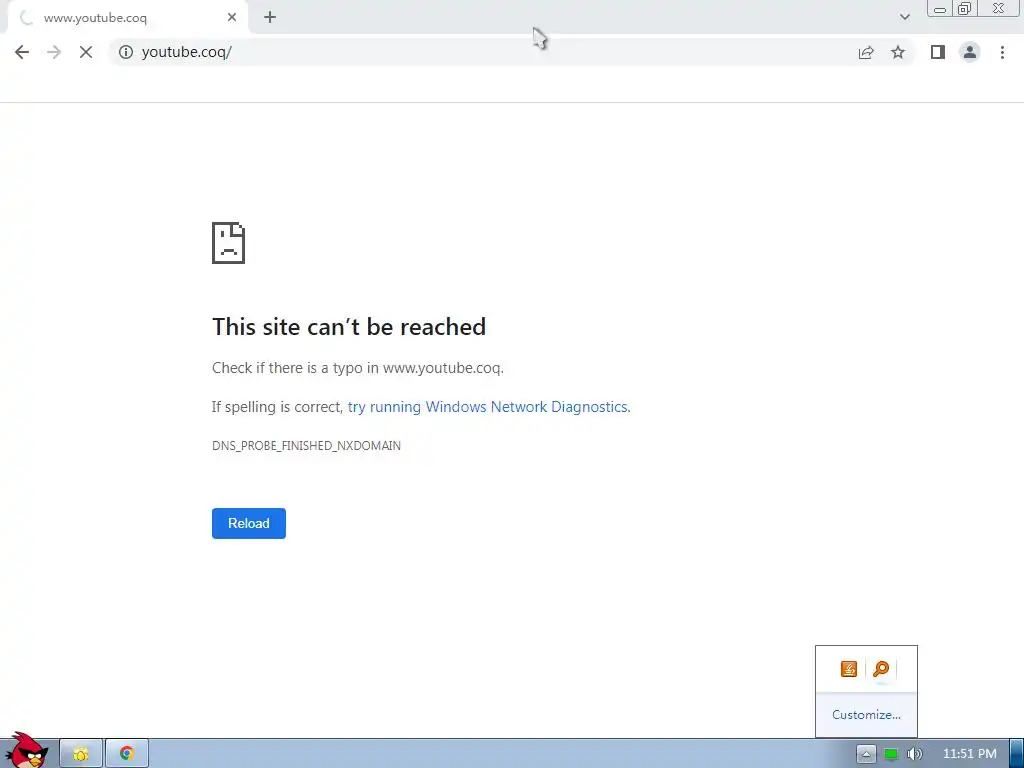Bookmark this tab with the star icon
The image size is (1024, 768).
click(898, 52)
